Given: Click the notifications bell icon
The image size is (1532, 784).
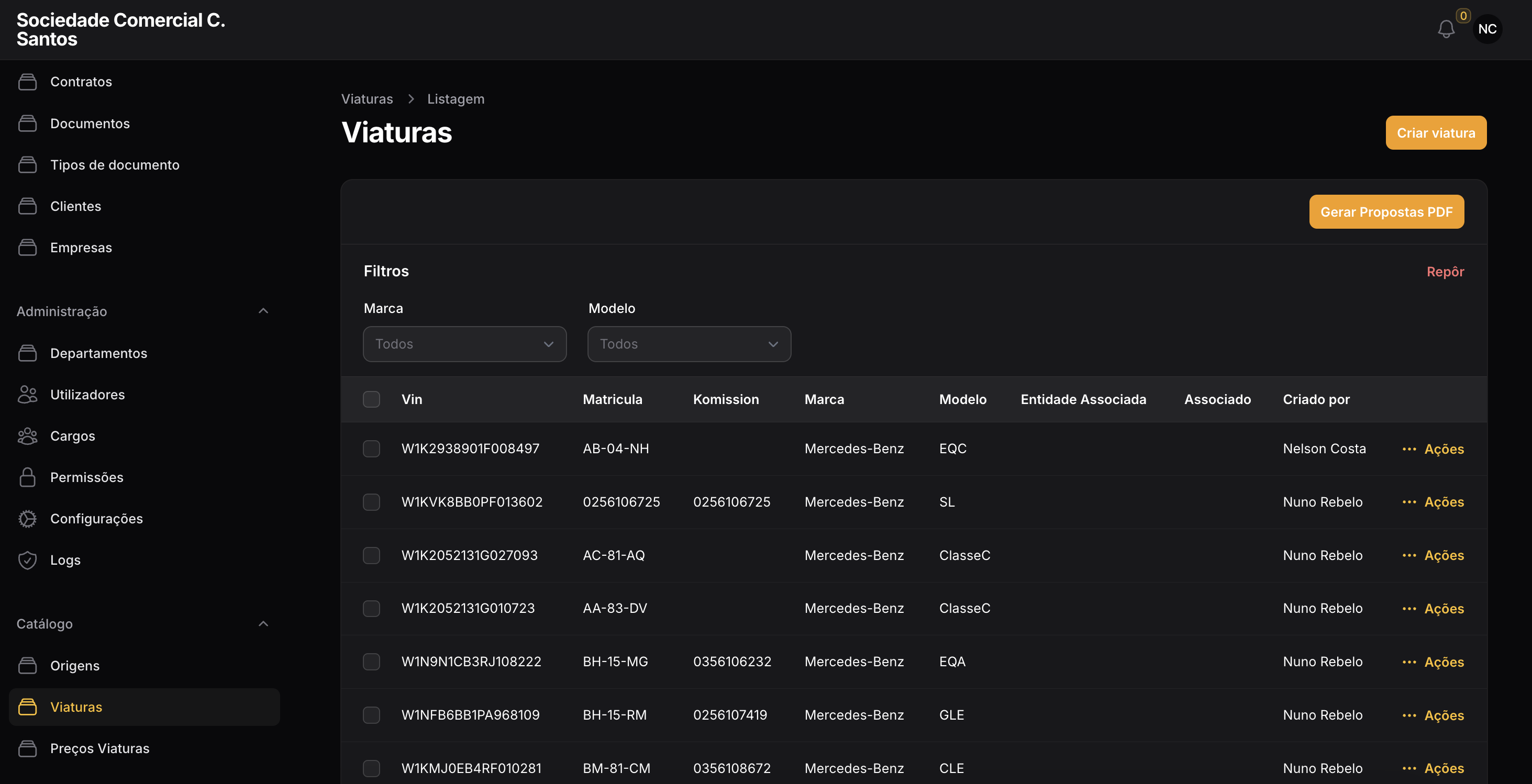Looking at the screenshot, I should click(1446, 29).
